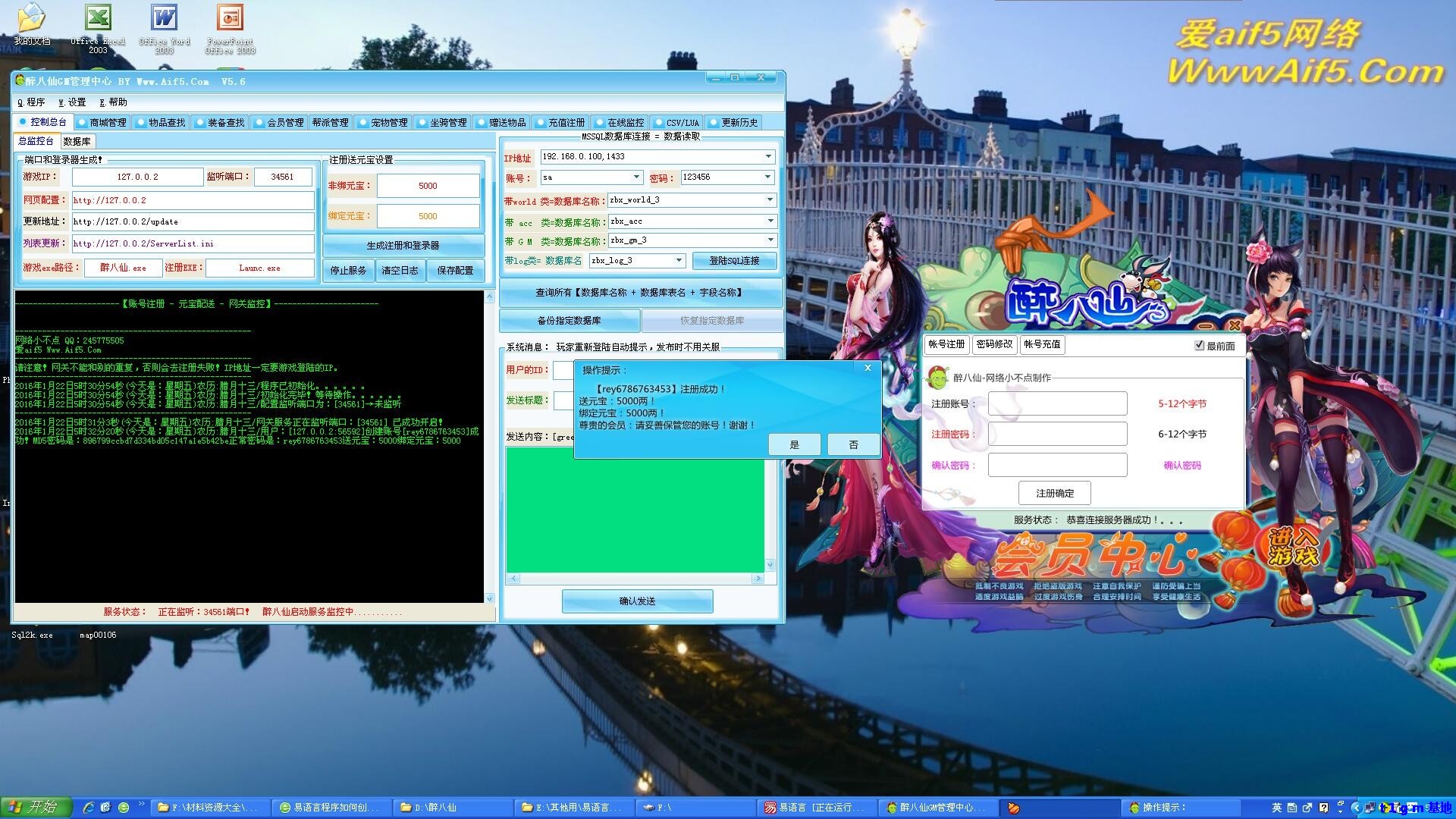Confirm the registration dialog with 是

point(793,444)
